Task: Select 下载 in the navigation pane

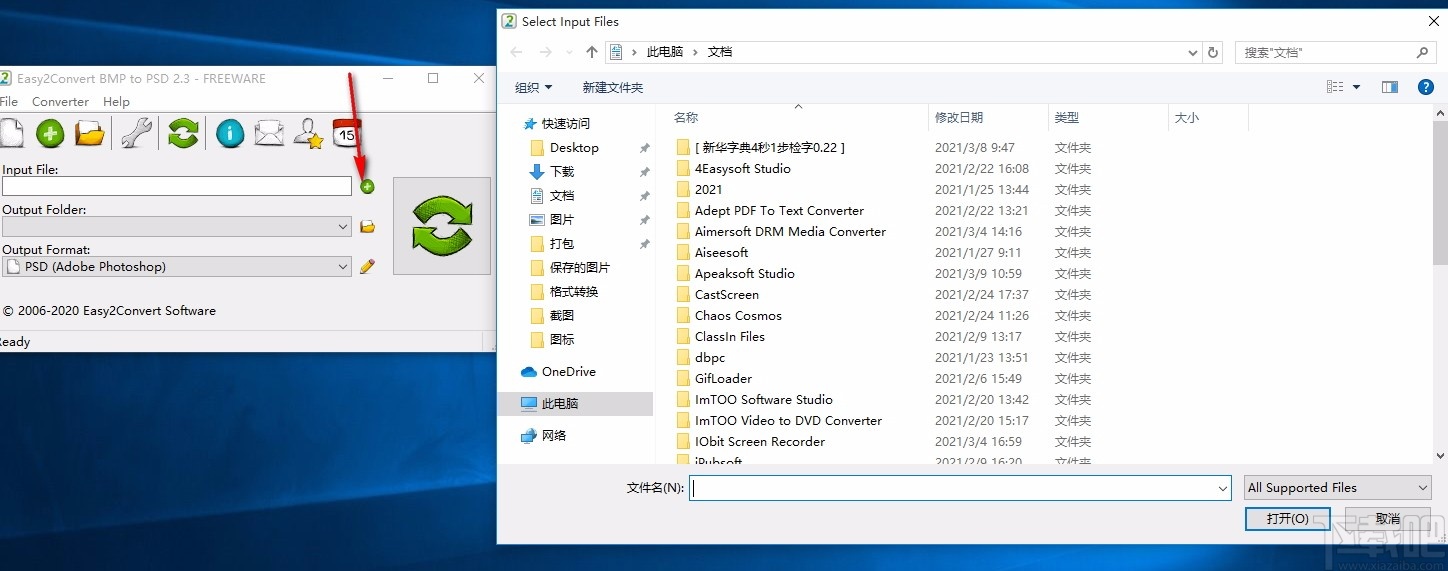Action: click(562, 171)
